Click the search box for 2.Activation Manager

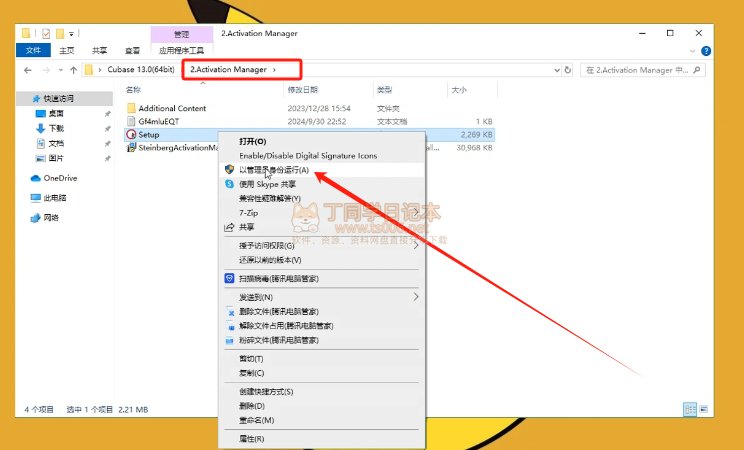tap(645, 70)
